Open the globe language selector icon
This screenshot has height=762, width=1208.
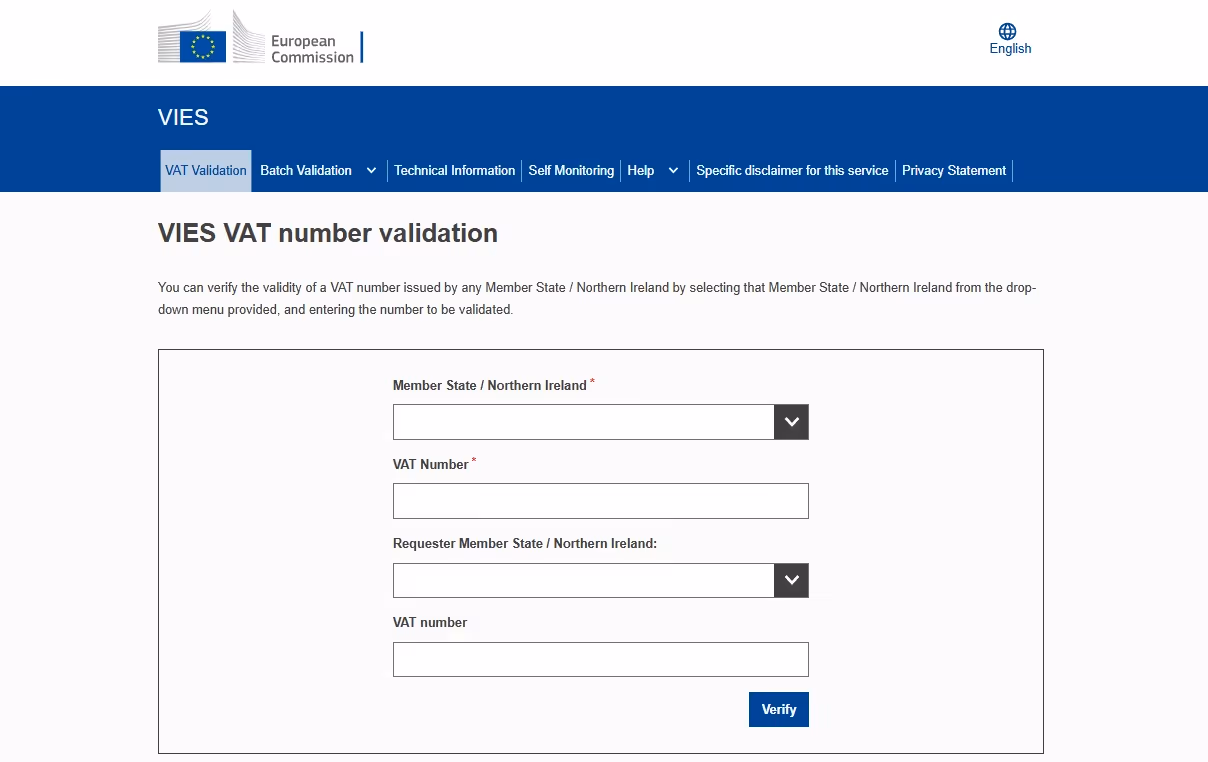[x=1009, y=31]
